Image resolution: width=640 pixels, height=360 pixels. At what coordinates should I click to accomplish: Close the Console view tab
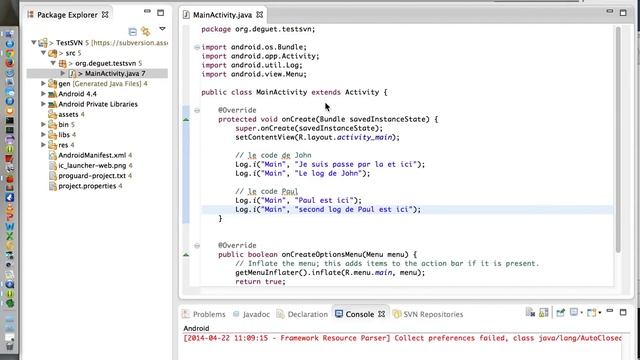pyautogui.click(x=382, y=314)
